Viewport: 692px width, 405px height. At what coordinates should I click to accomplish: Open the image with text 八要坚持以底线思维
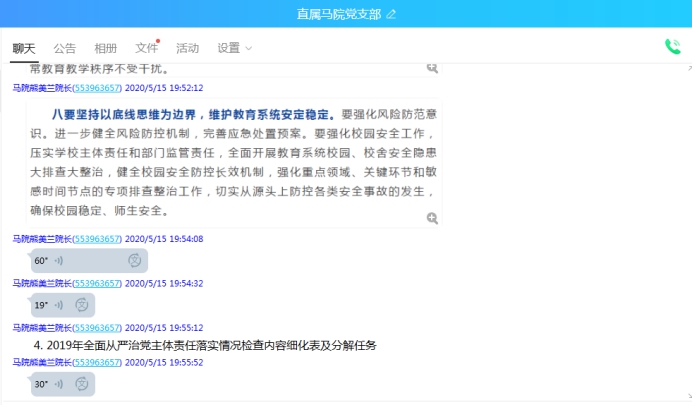(x=230, y=160)
